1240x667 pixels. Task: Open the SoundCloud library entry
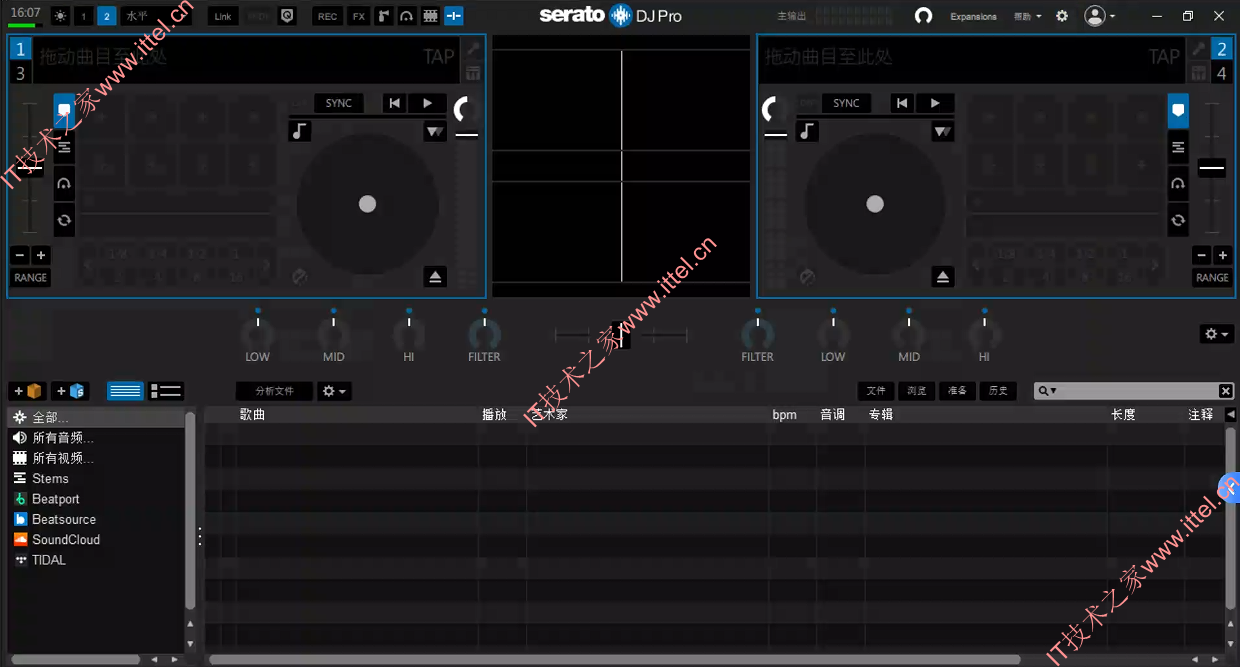[66, 539]
